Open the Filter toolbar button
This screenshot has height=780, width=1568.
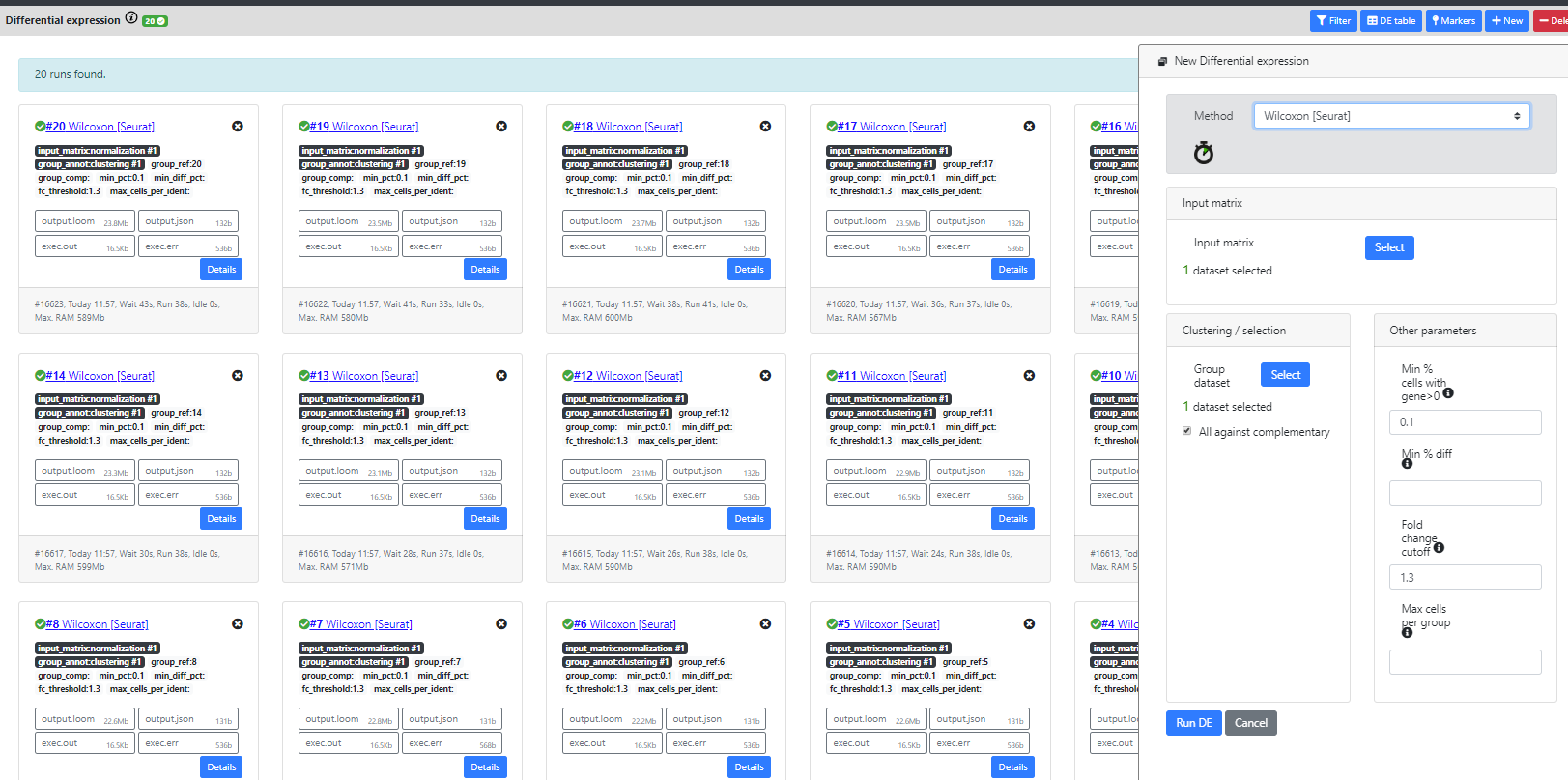pos(1332,20)
